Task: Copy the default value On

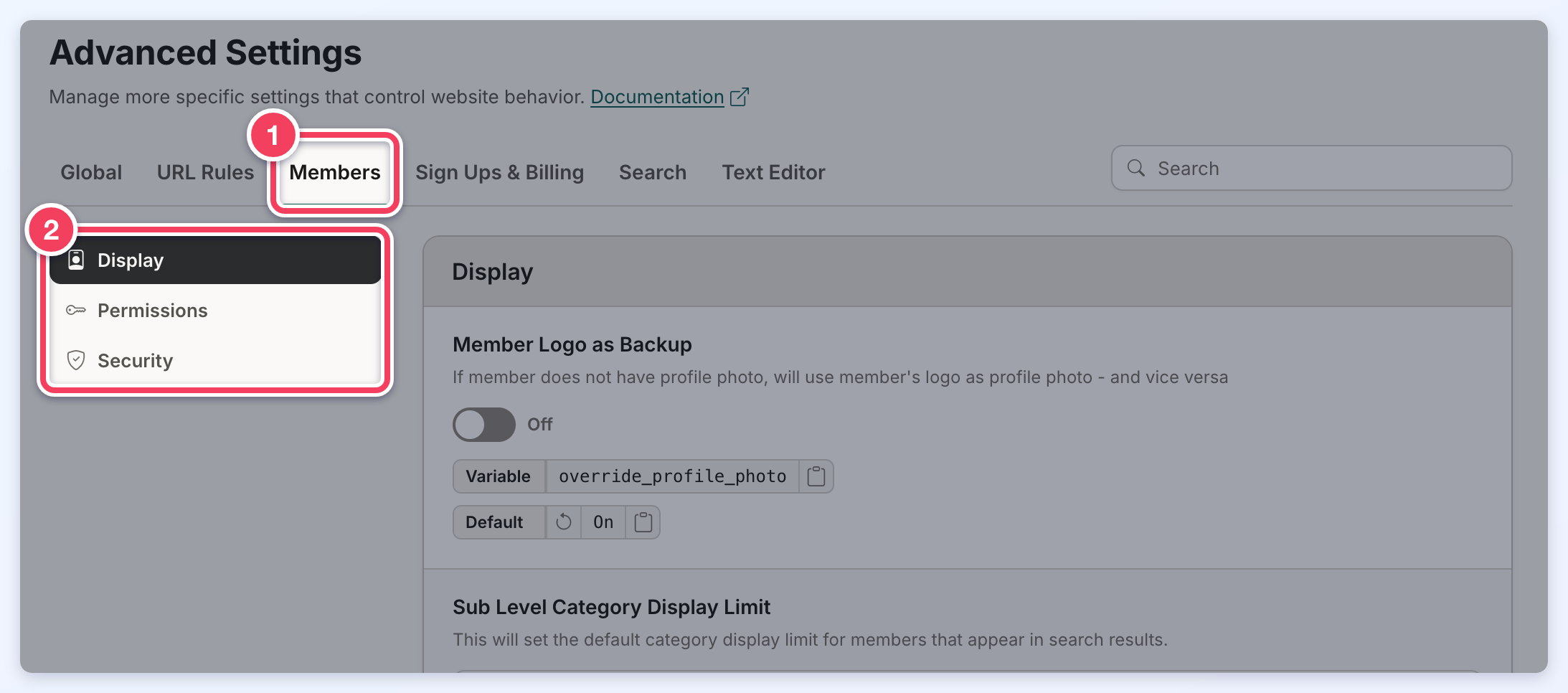Action: (643, 522)
